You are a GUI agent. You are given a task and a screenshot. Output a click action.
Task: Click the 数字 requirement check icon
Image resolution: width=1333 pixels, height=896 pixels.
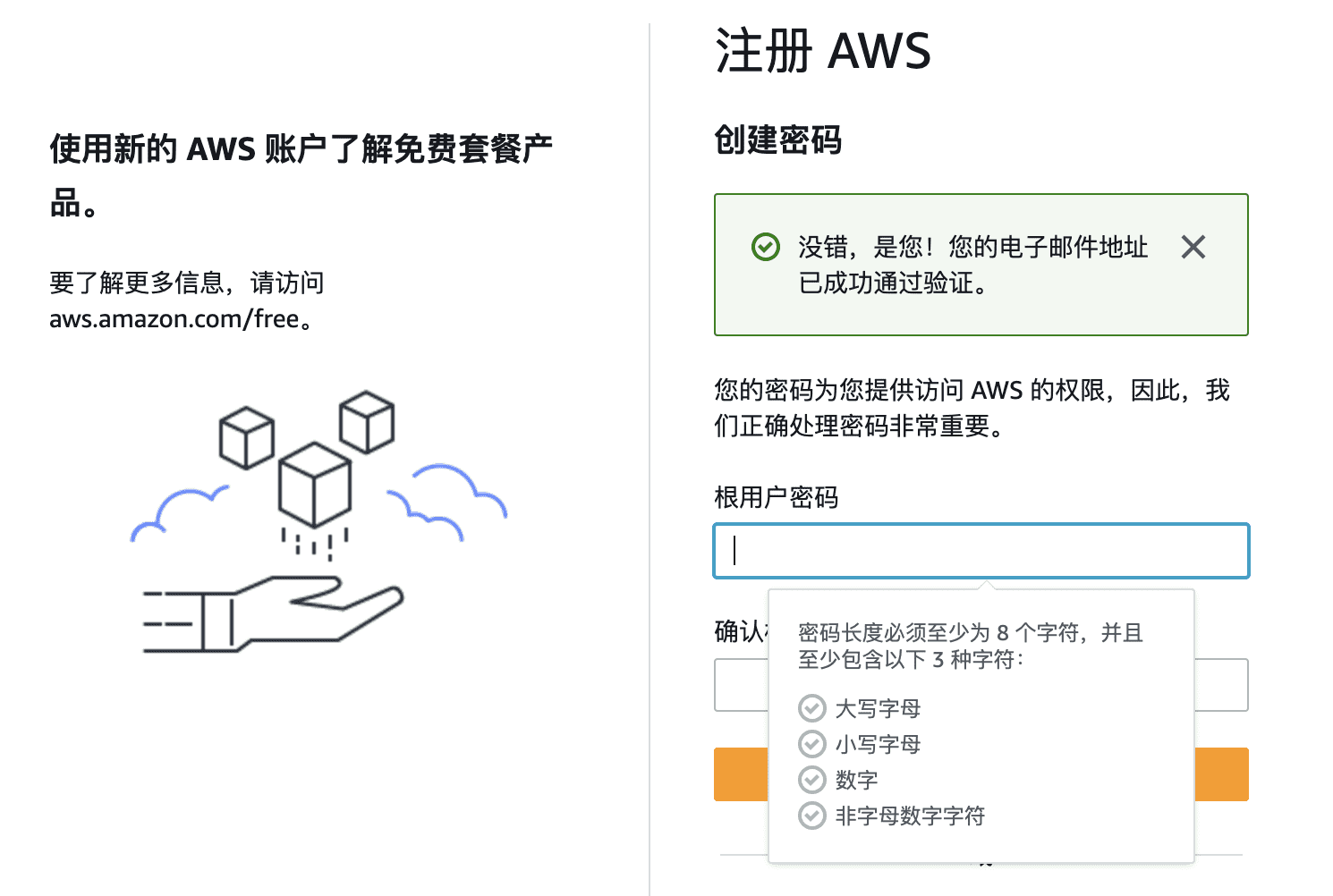click(x=811, y=780)
